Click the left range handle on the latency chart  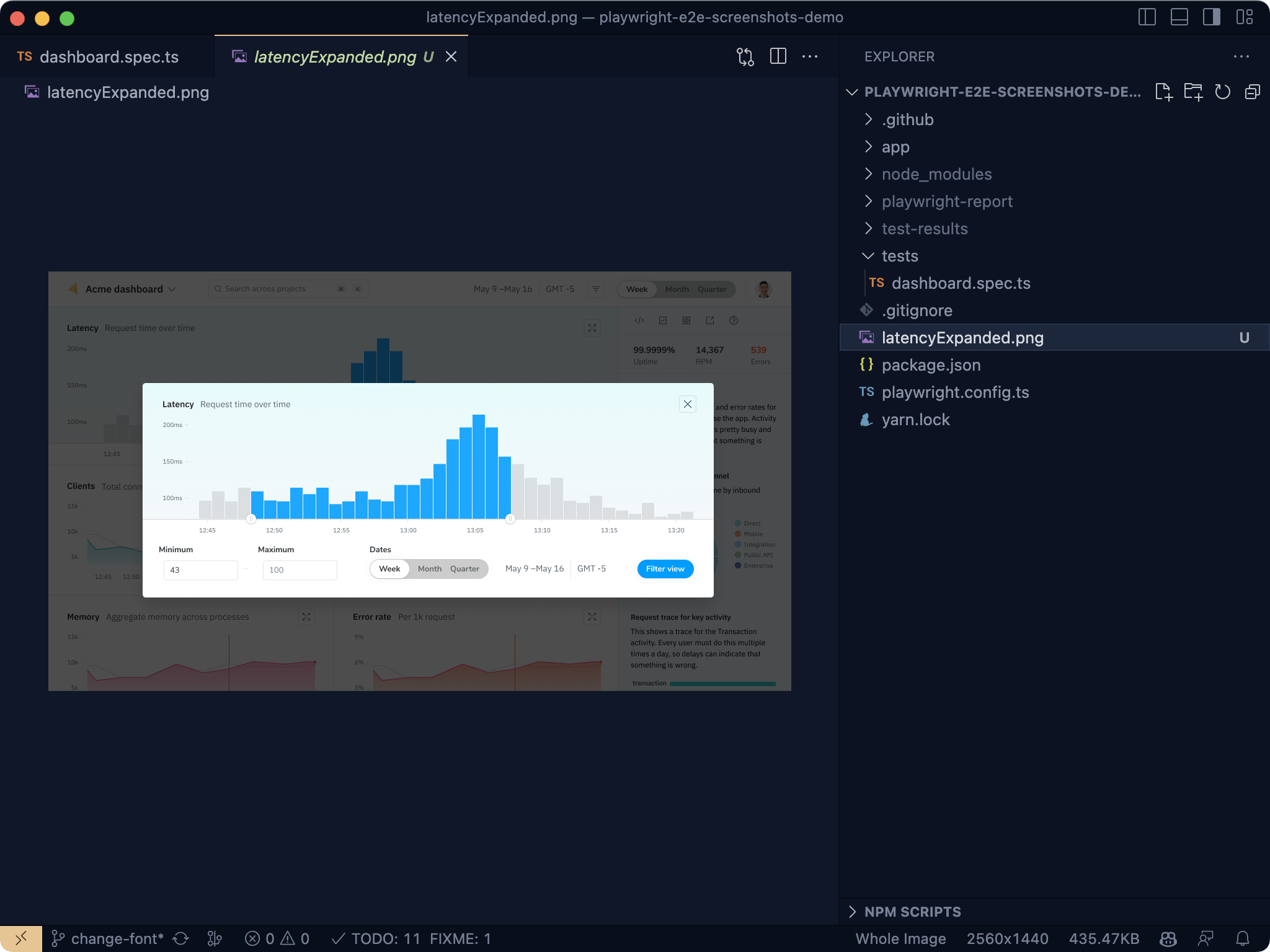click(x=251, y=519)
